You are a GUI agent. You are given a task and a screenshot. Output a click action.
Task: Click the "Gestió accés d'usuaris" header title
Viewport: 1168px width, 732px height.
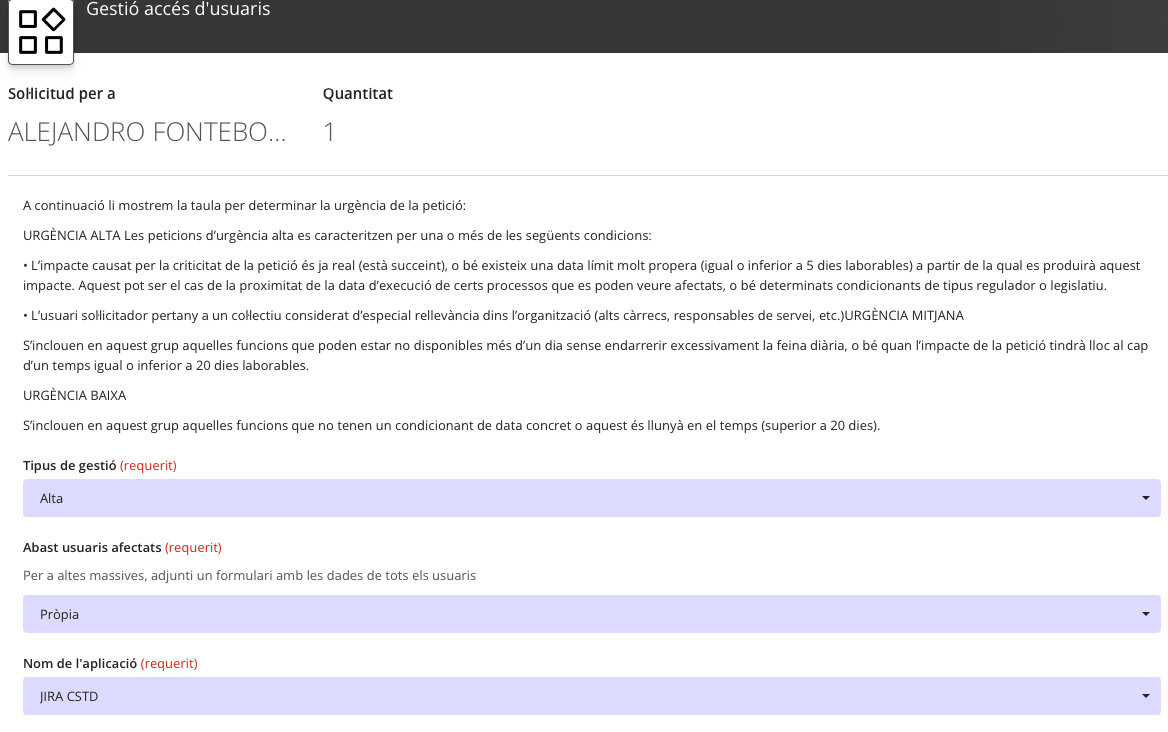(x=178, y=10)
